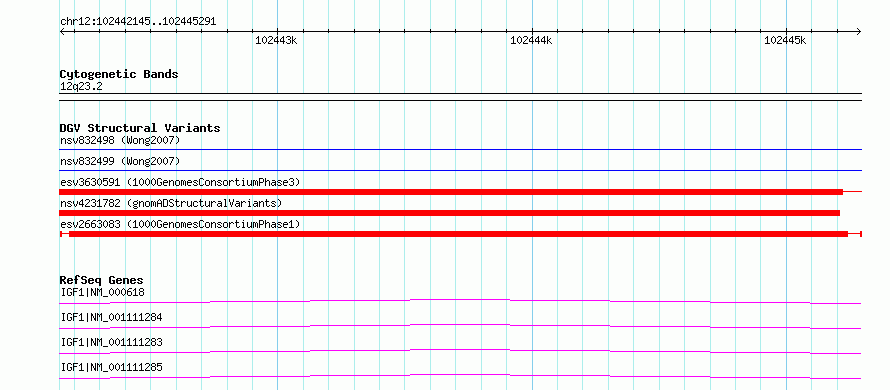Select the Cytogenetic Bands track title

point(119,74)
